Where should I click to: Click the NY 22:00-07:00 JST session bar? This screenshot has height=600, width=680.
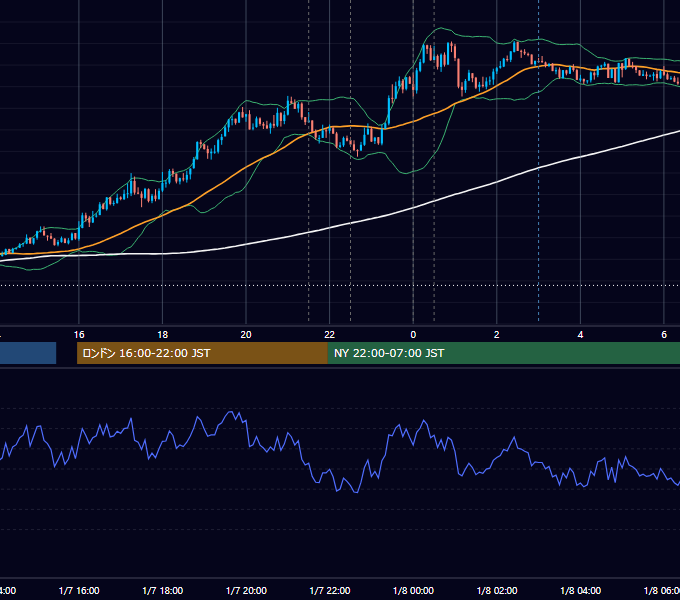pos(503,353)
